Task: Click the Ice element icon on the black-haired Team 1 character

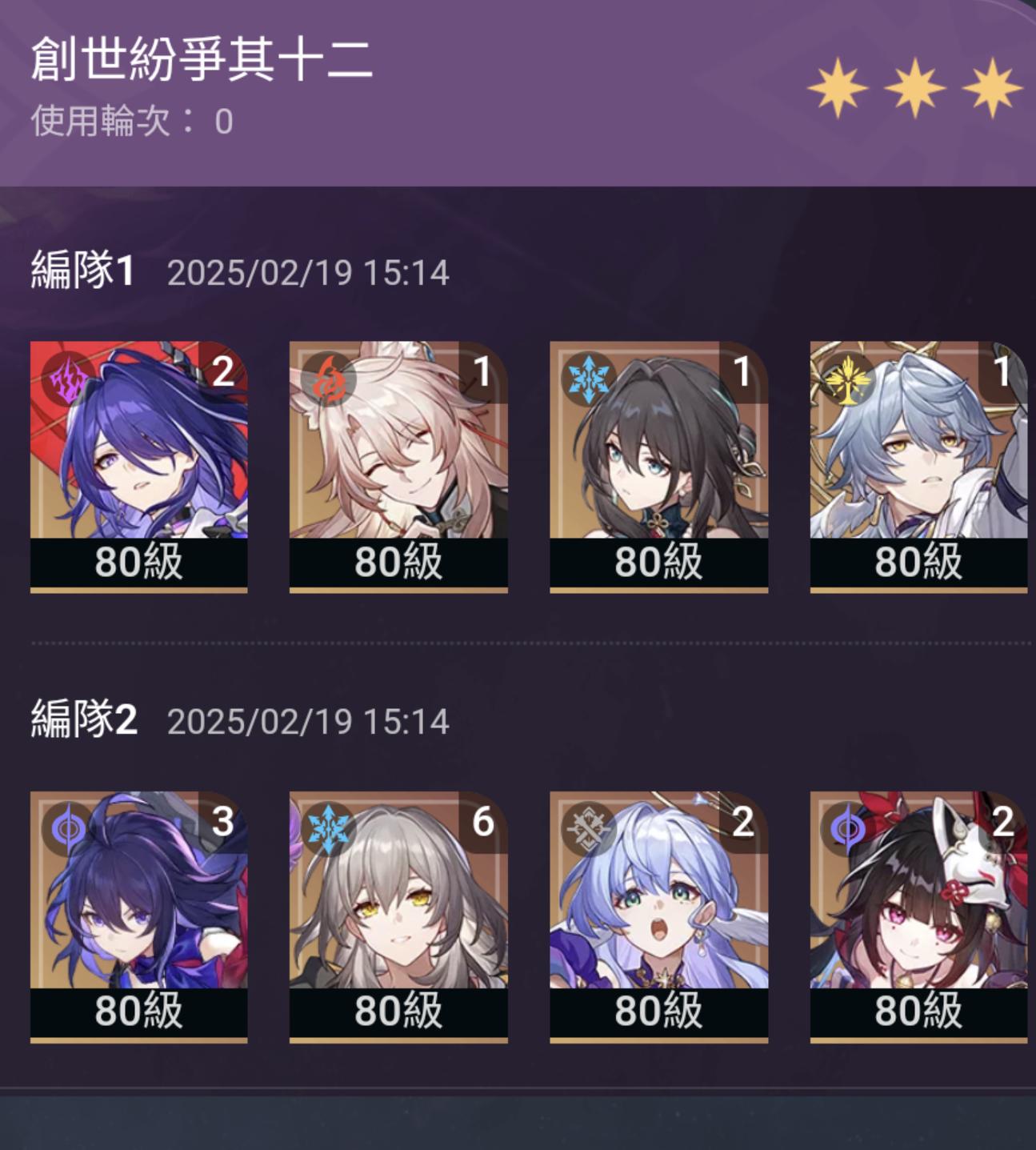Action: tap(588, 379)
